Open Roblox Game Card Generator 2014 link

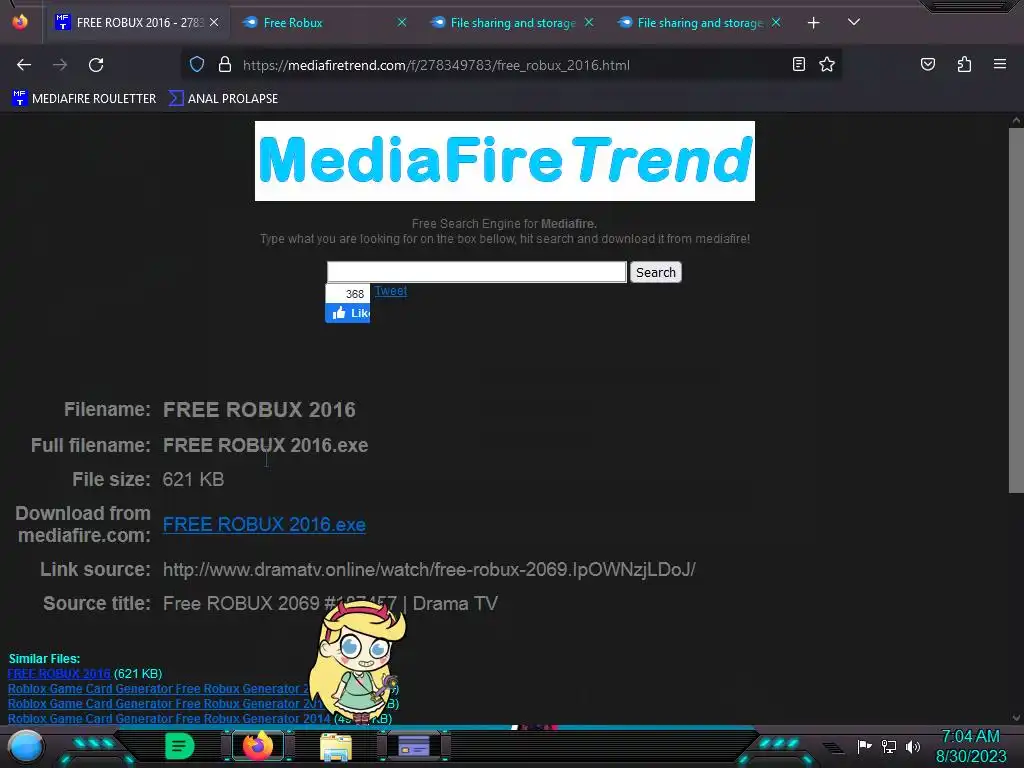coord(169,719)
